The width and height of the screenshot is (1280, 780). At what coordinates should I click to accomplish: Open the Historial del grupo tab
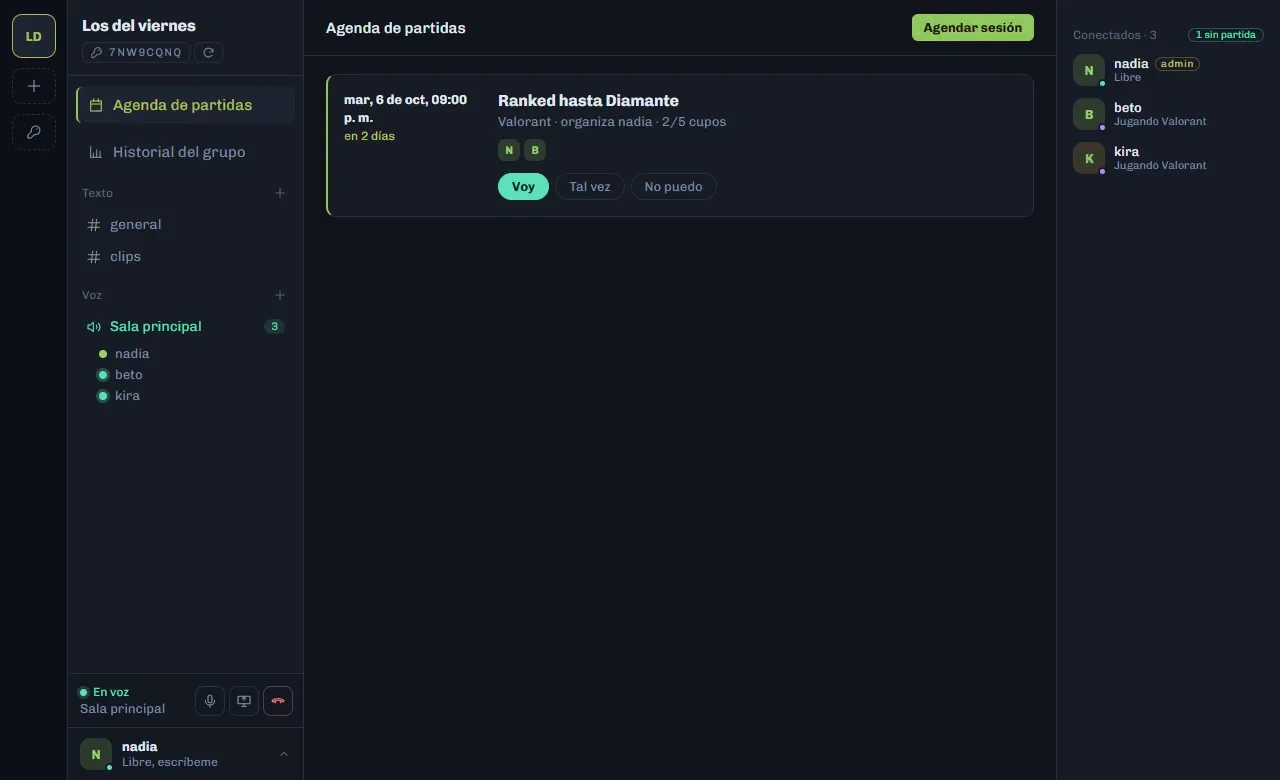(x=185, y=152)
